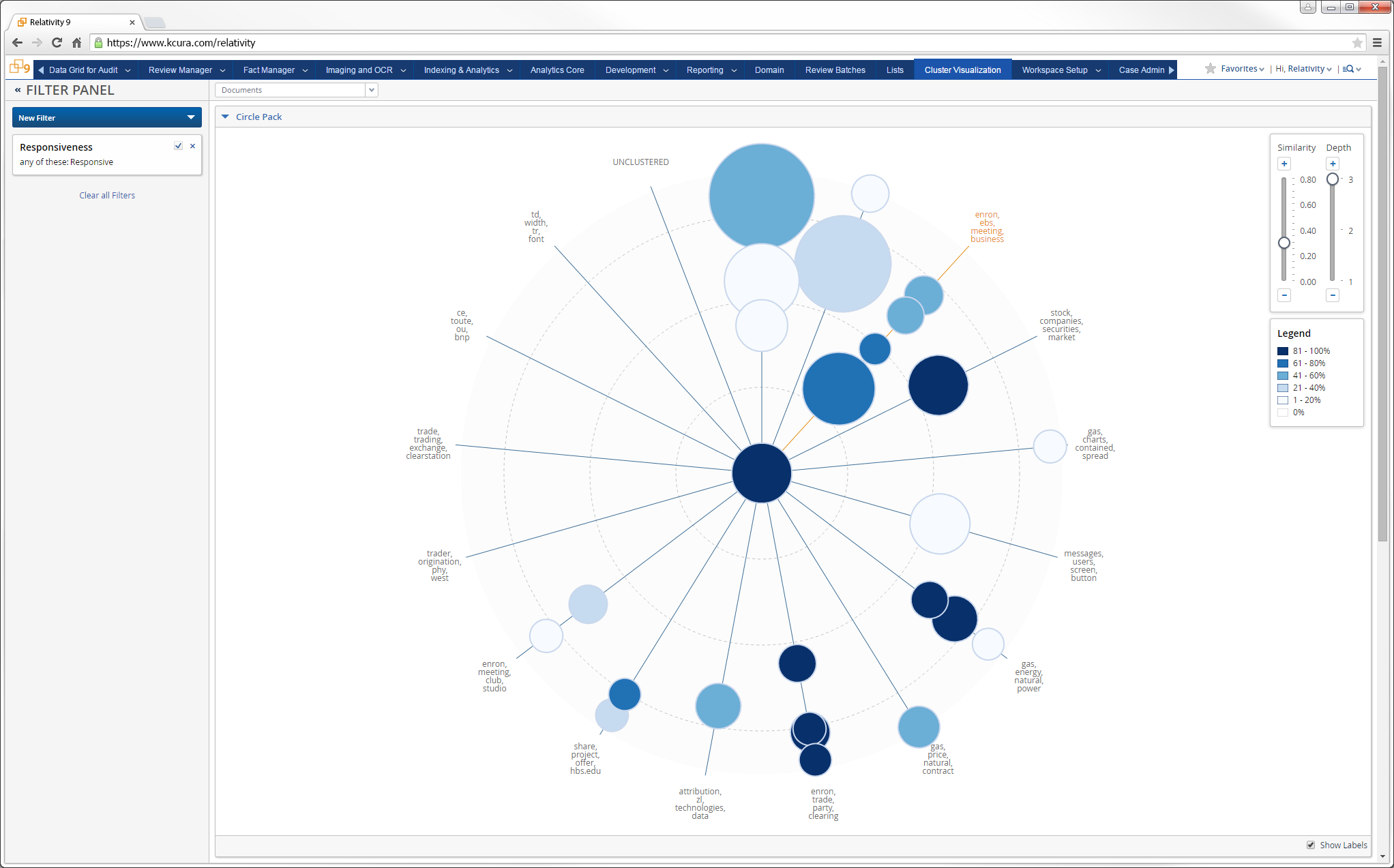Click the browser home icon
The height and width of the screenshot is (868, 1394).
[x=76, y=42]
